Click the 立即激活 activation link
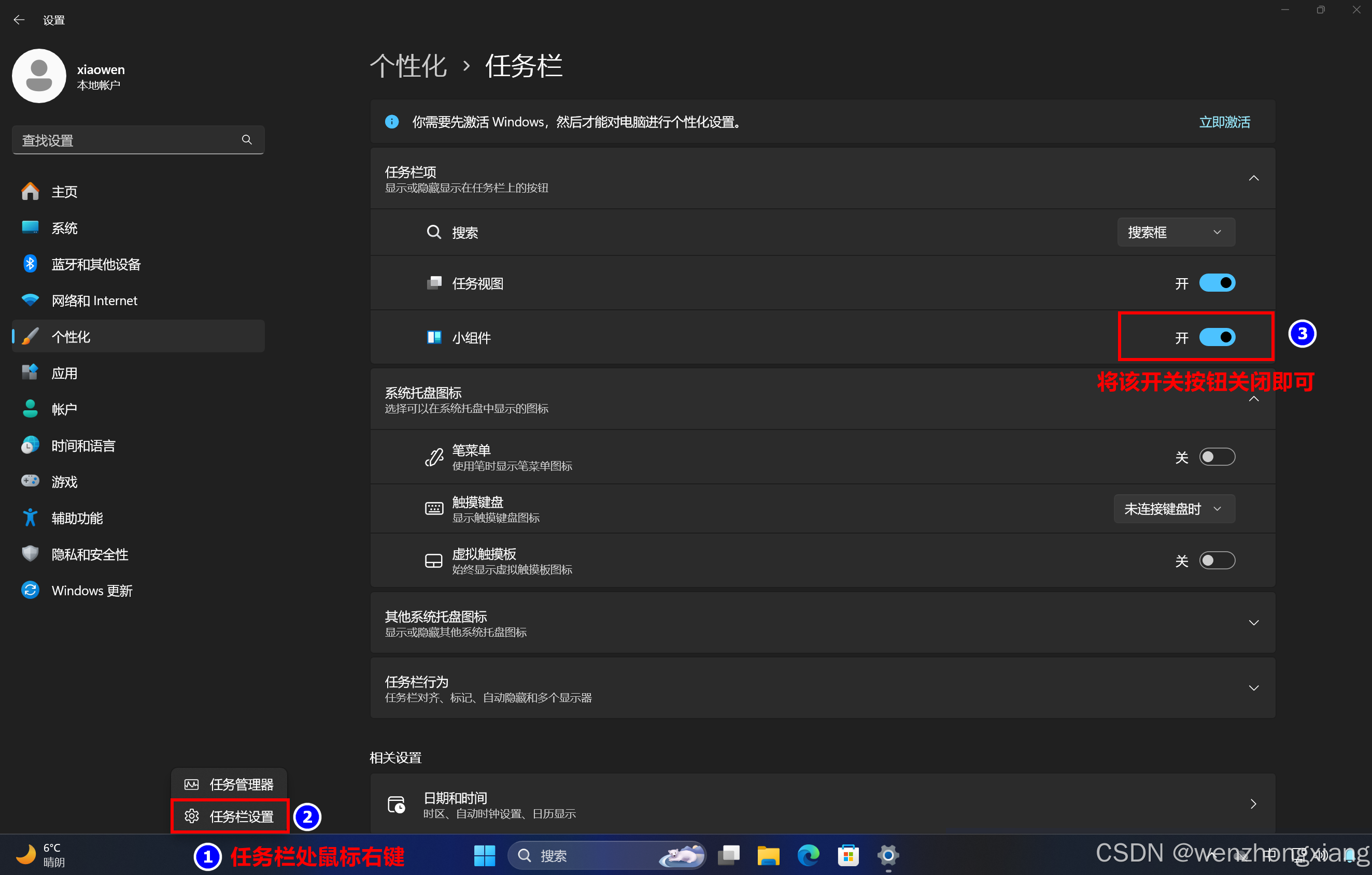Viewport: 1372px width, 875px height. click(1224, 122)
